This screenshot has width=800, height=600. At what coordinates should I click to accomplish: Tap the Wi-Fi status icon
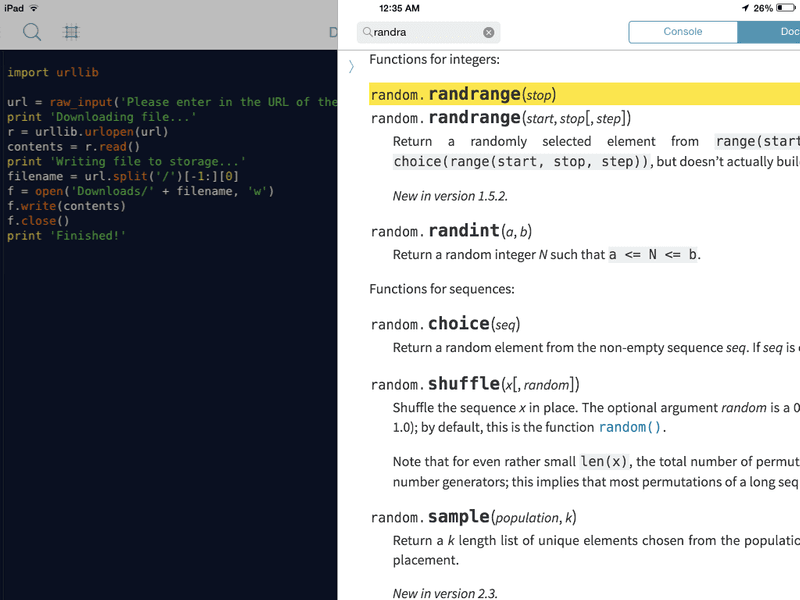pos(34,8)
